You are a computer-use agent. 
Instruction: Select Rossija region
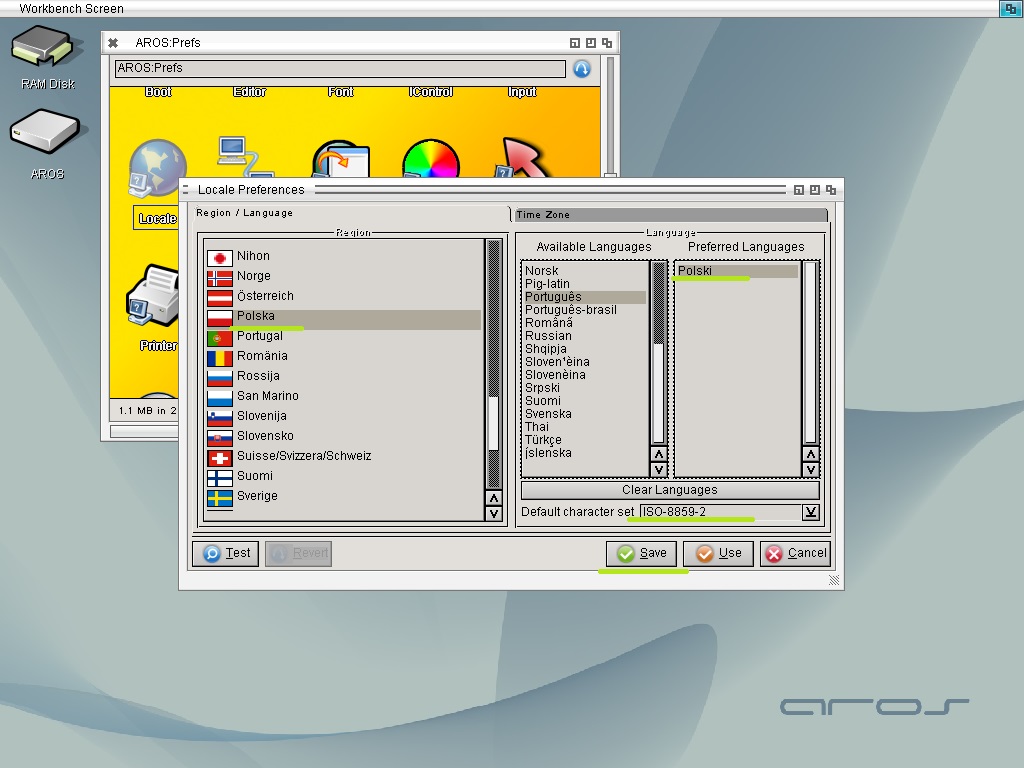point(344,376)
